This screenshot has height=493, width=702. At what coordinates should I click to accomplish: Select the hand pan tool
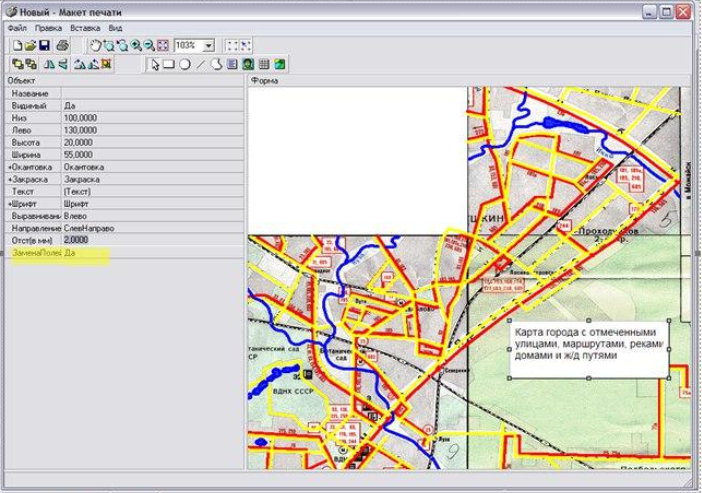[x=95, y=45]
